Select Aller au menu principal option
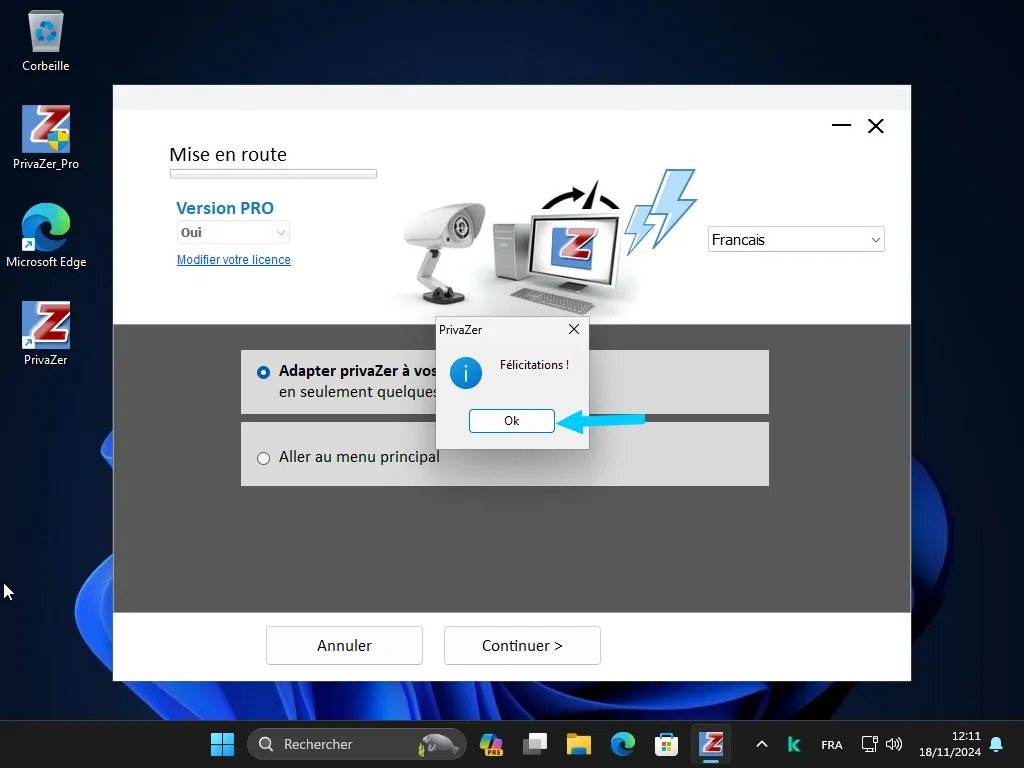Viewport: 1024px width, 768px height. pos(263,458)
